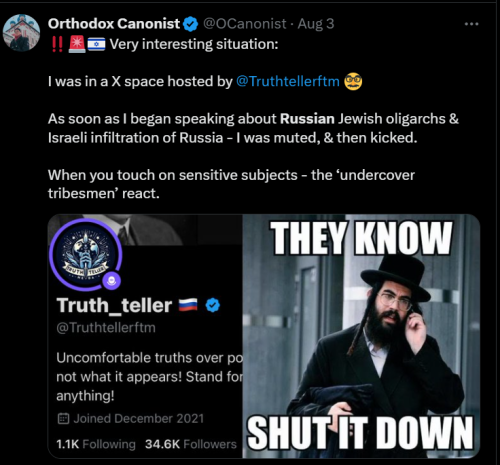Click the disguised face emoji after mention
The image size is (500, 465).
pyautogui.click(x=353, y=82)
